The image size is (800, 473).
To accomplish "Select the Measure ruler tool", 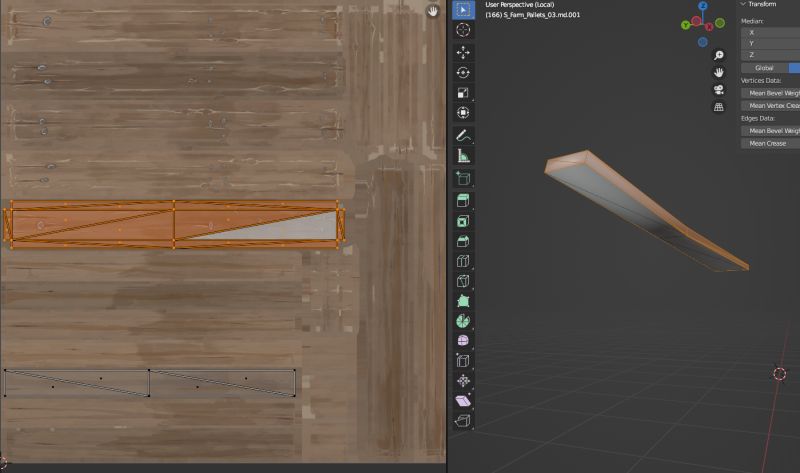I will coord(463,156).
